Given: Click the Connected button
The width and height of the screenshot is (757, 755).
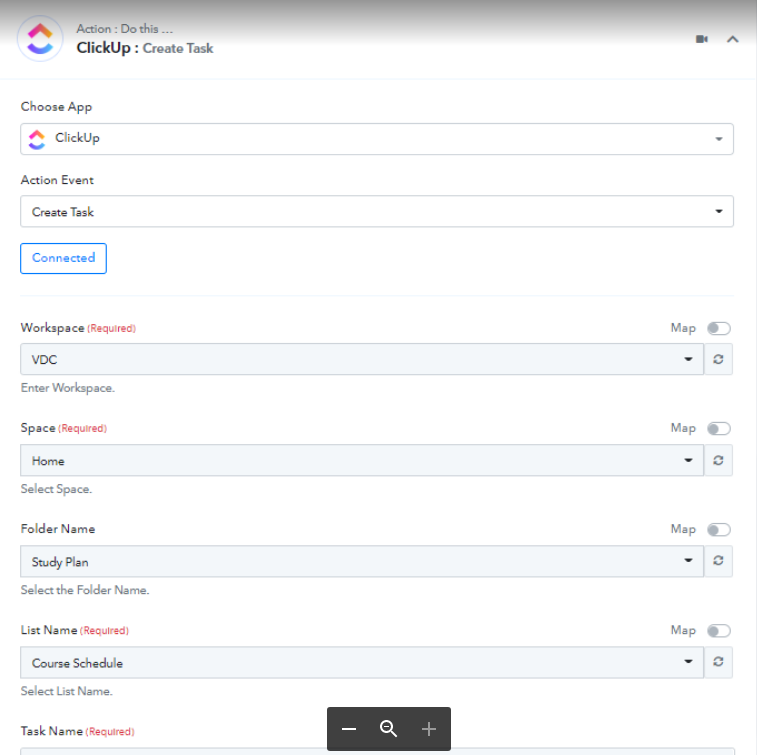Looking at the screenshot, I should pos(63,258).
